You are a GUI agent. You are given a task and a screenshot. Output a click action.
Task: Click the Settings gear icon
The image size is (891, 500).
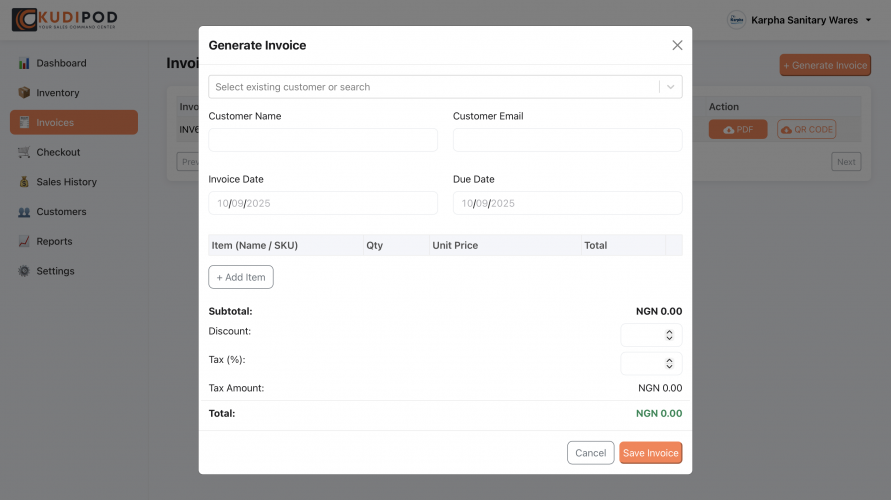(x=24, y=271)
